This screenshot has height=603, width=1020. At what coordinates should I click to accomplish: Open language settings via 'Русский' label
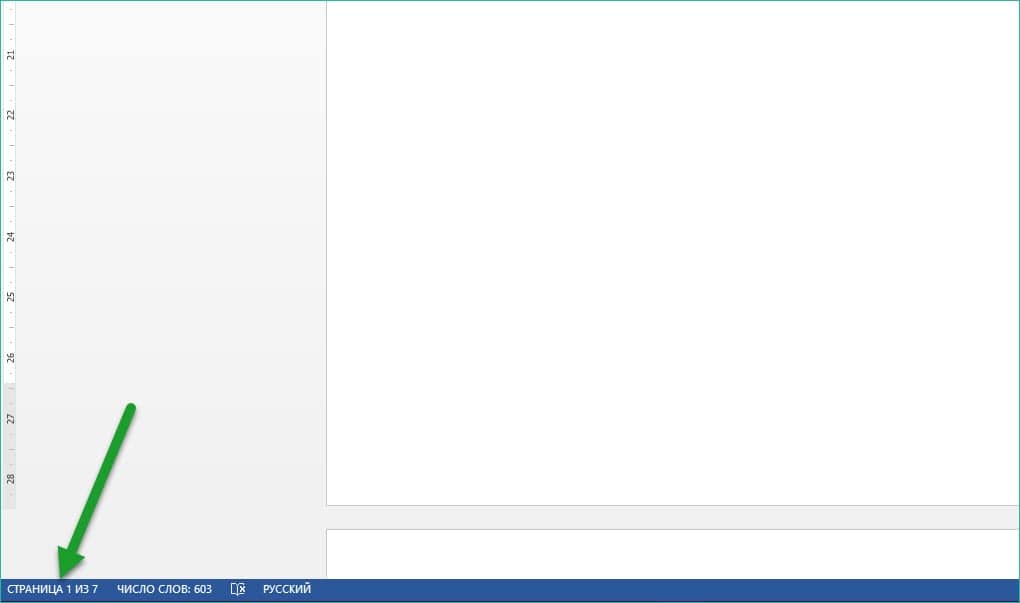click(286, 589)
